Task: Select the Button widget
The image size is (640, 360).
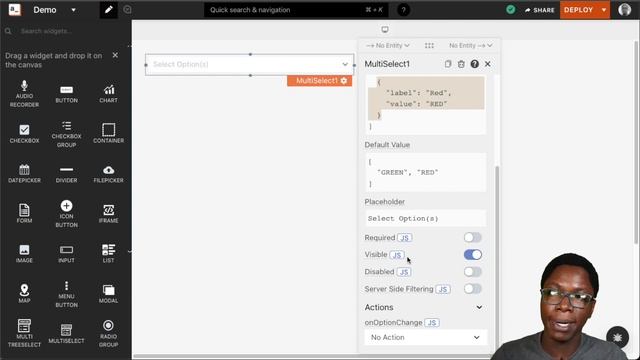Action: click(67, 94)
